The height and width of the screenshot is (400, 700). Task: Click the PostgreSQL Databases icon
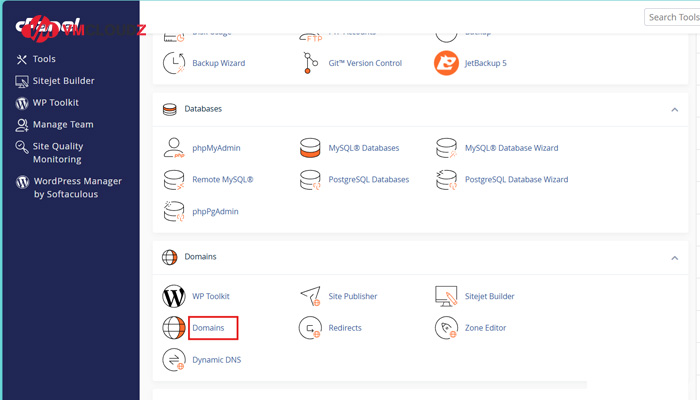tap(310, 179)
